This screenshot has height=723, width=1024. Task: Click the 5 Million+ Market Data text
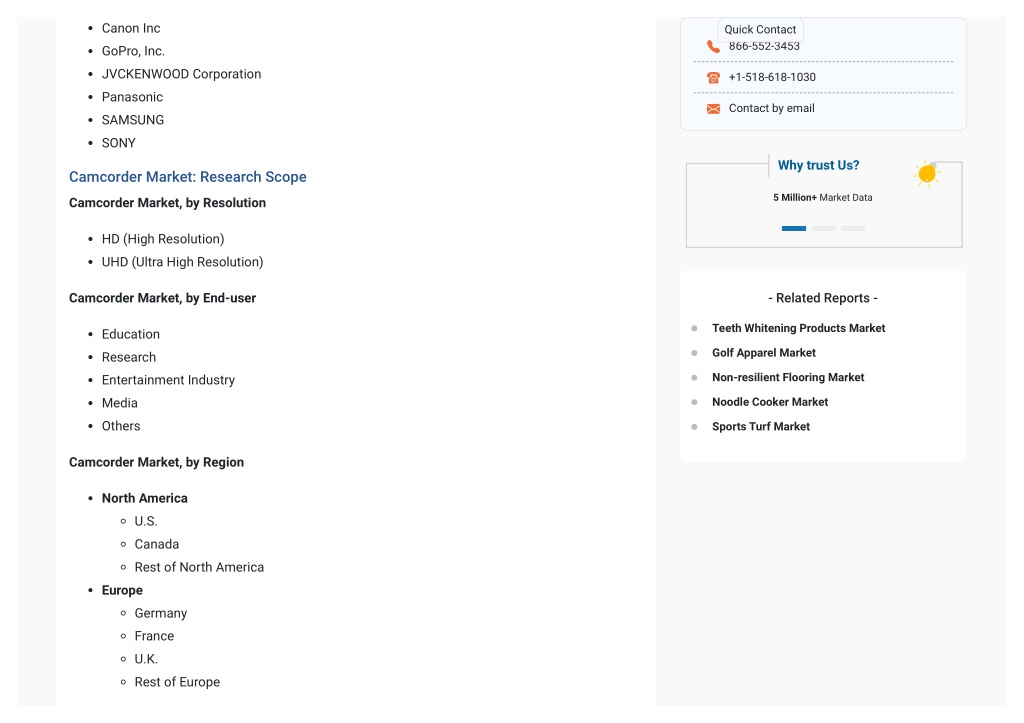(822, 197)
